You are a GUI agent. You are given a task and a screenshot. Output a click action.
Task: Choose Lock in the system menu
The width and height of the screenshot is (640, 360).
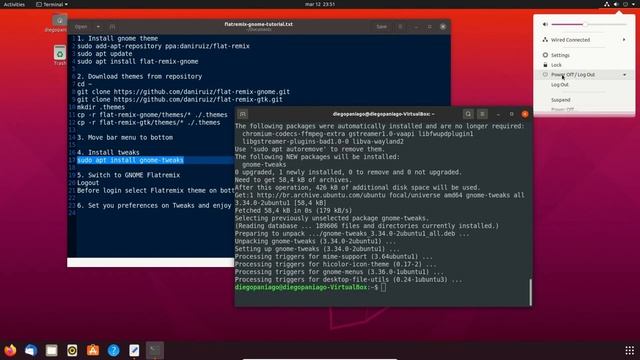[556, 65]
